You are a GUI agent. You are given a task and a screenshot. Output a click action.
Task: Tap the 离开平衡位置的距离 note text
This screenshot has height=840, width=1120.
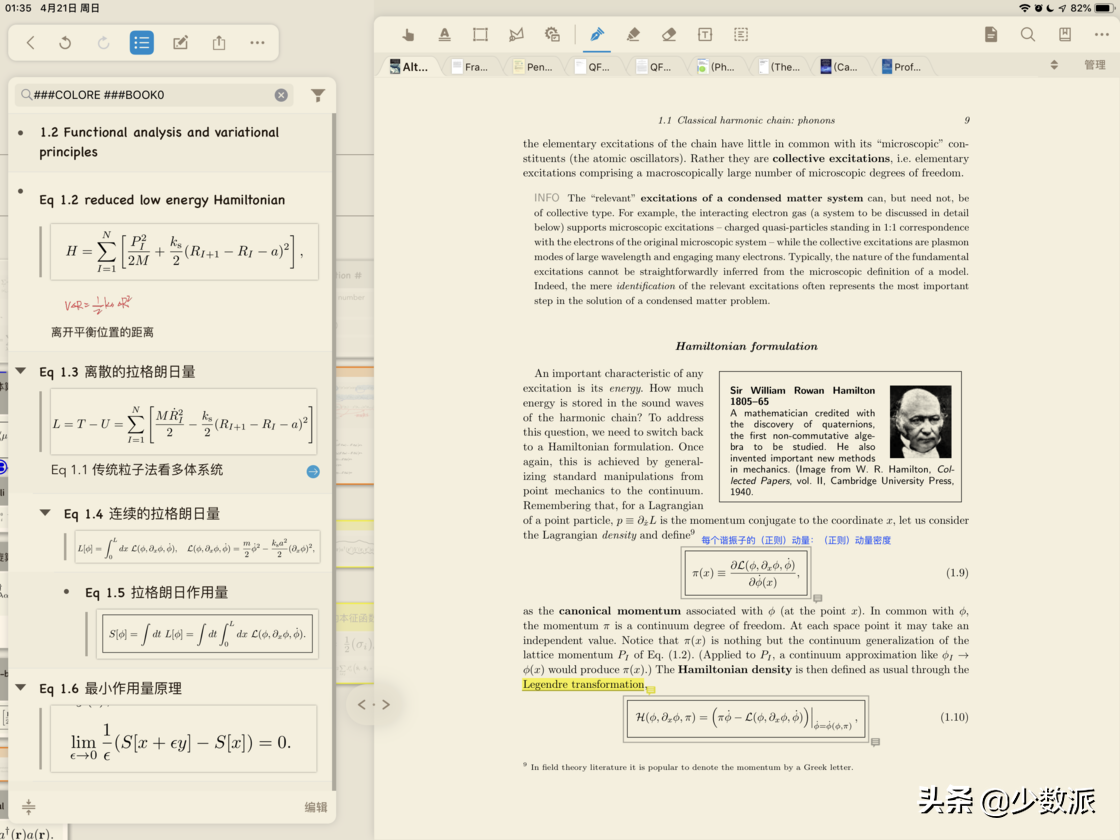[x=102, y=332]
